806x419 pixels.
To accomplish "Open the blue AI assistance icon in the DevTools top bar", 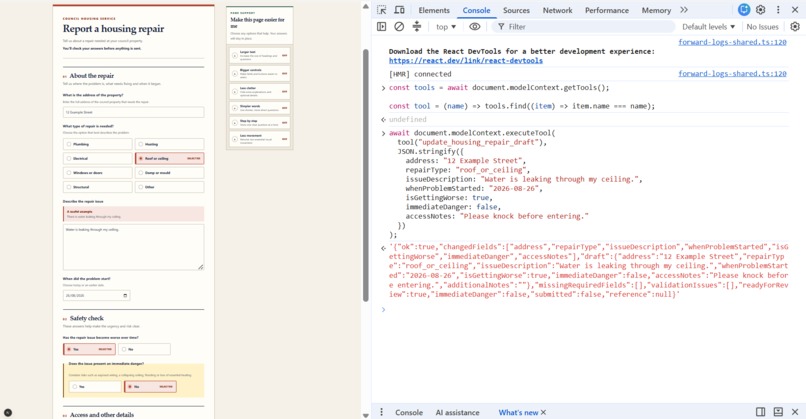I will (743, 10).
